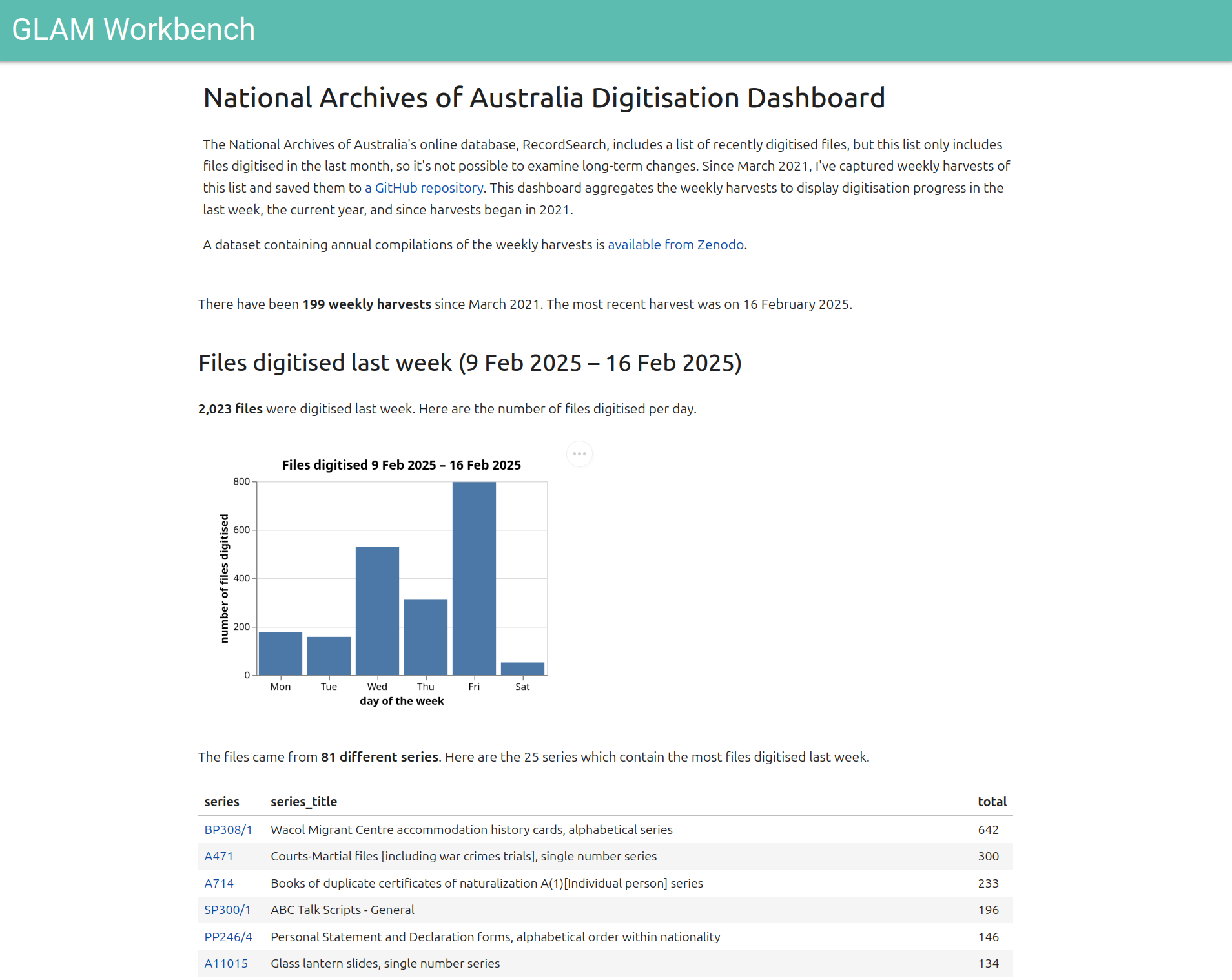The width and height of the screenshot is (1232, 980).
Task: Click the Wednesday bar in the chart
Action: click(x=377, y=611)
